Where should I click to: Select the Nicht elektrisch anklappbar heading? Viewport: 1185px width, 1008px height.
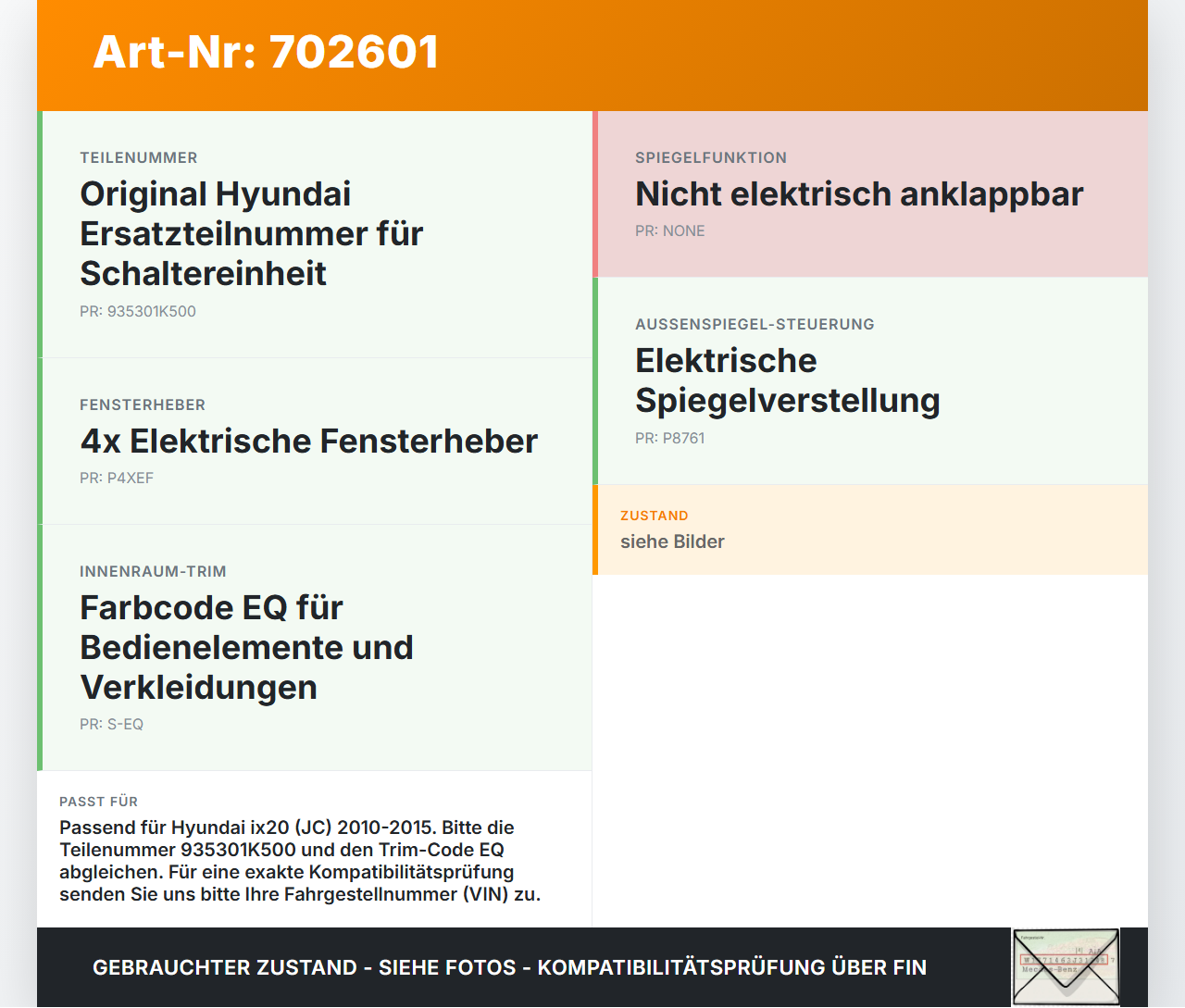click(x=859, y=193)
